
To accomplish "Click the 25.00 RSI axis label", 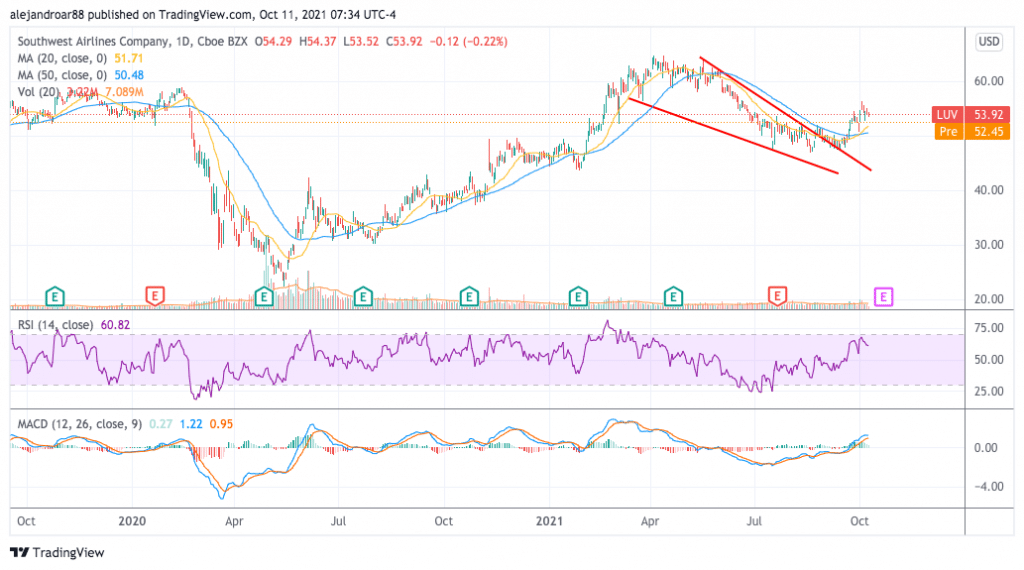I will 989,391.
